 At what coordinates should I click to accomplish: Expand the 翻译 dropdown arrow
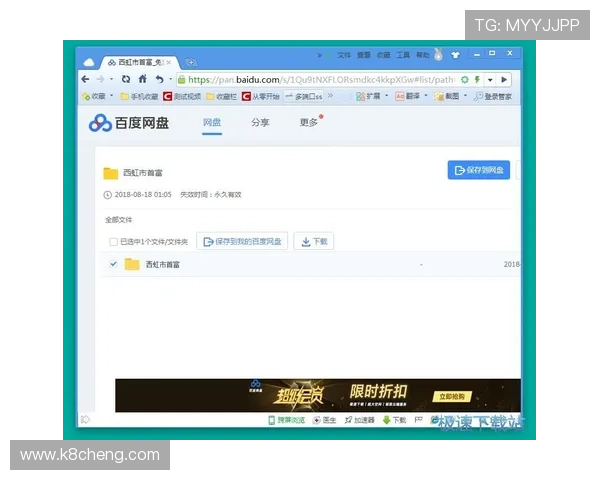pyautogui.click(x=426, y=96)
